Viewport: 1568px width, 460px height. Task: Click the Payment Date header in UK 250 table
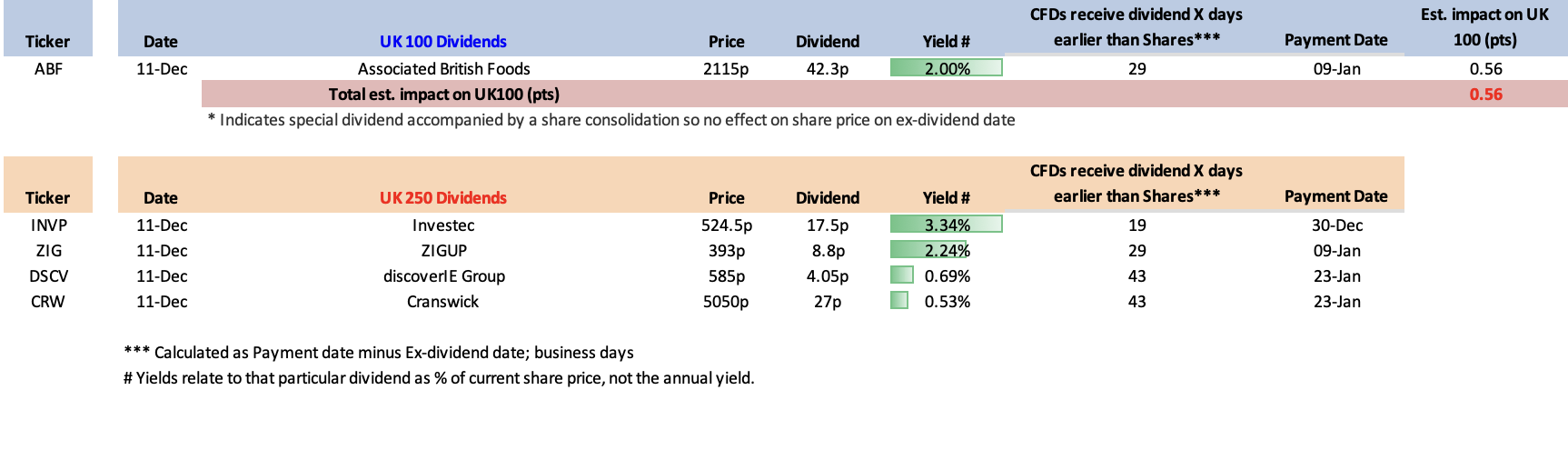pyautogui.click(x=1335, y=196)
